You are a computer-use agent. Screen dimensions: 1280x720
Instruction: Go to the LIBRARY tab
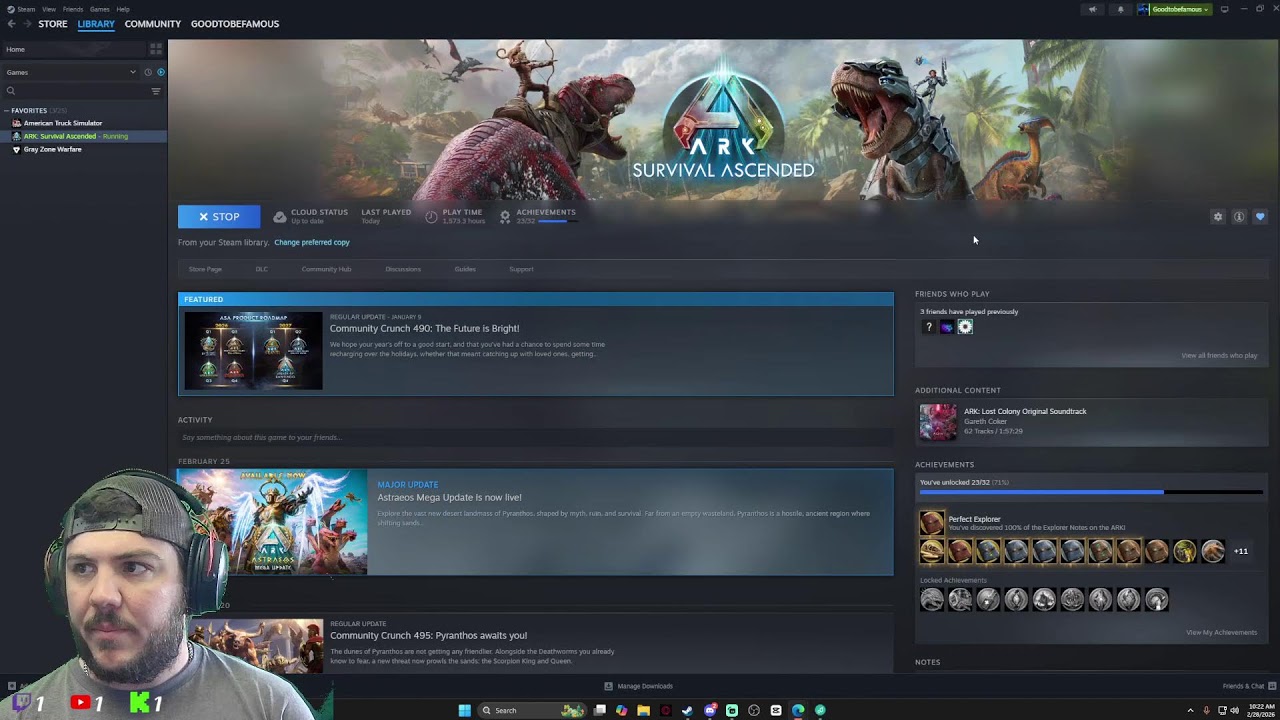tap(96, 24)
